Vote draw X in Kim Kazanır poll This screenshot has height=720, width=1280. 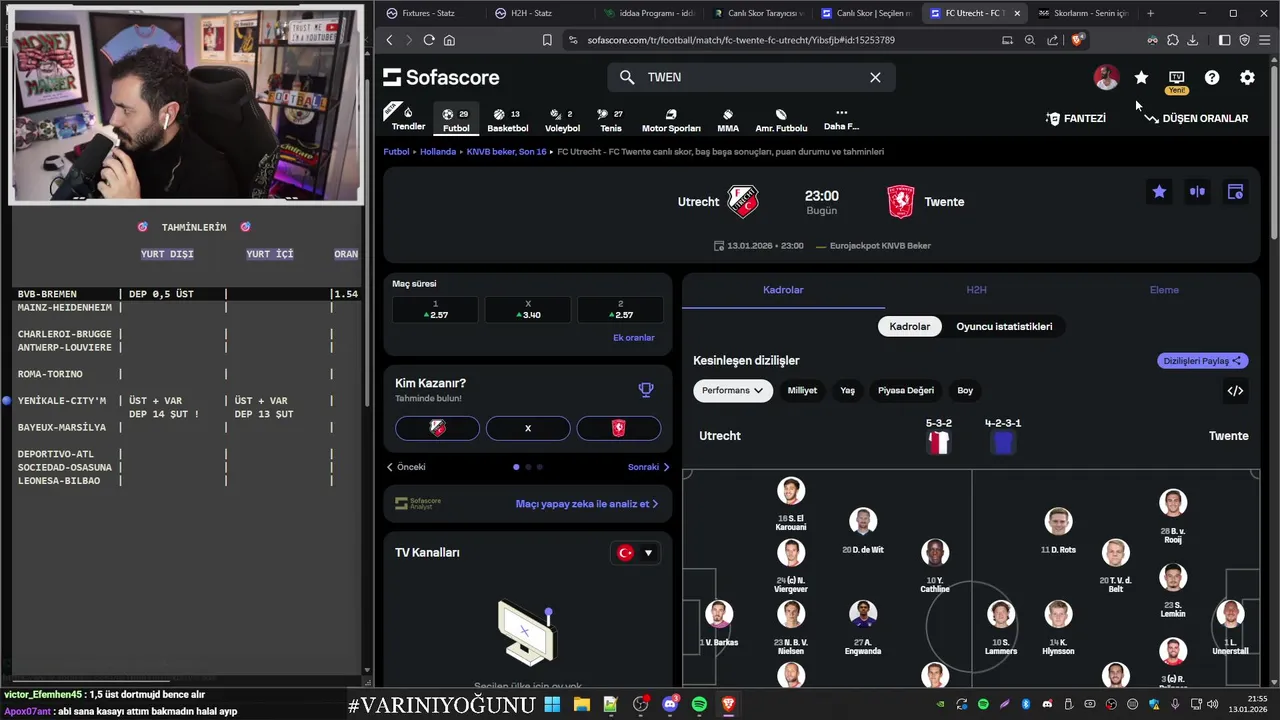pyautogui.click(x=528, y=428)
